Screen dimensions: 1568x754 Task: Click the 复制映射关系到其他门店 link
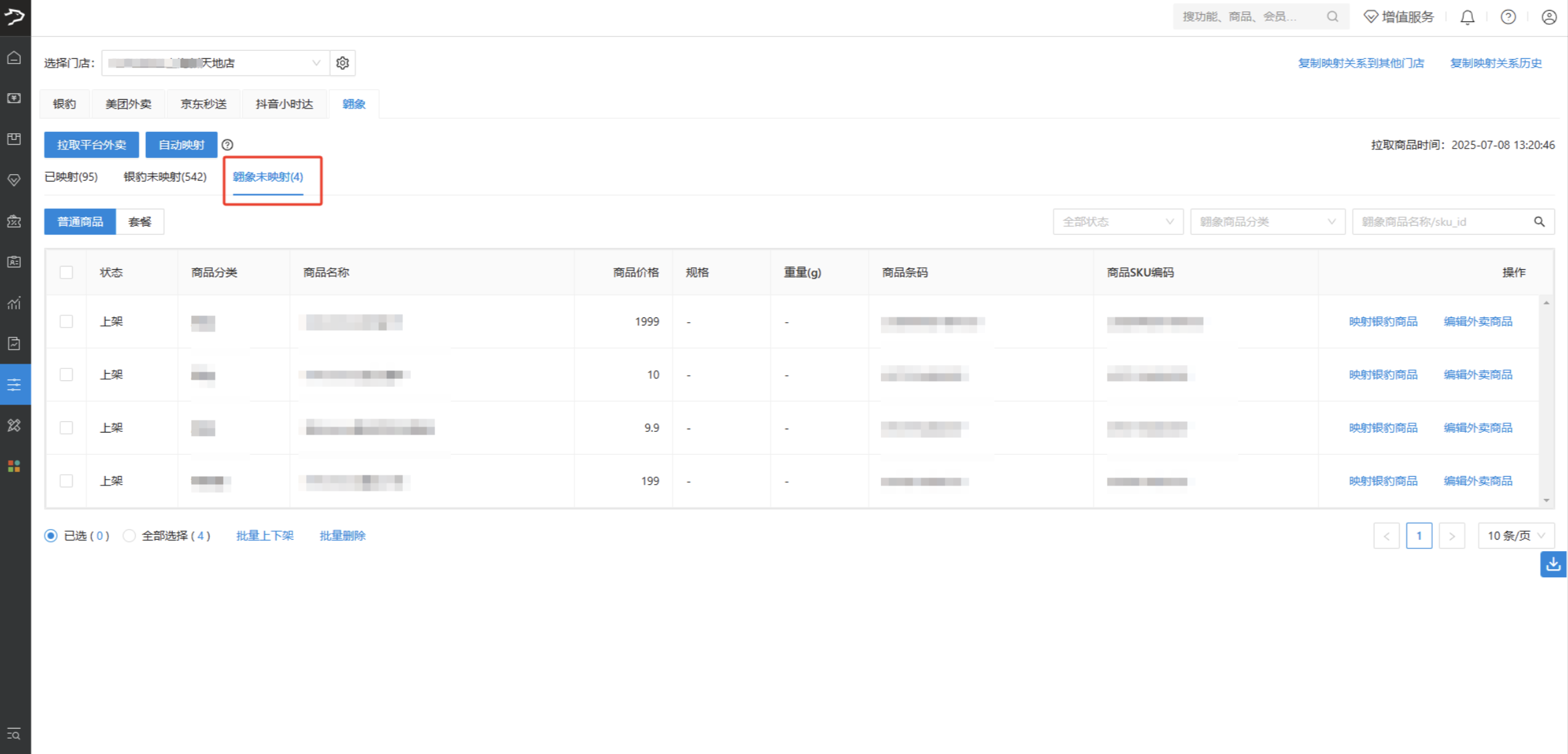tap(1360, 63)
